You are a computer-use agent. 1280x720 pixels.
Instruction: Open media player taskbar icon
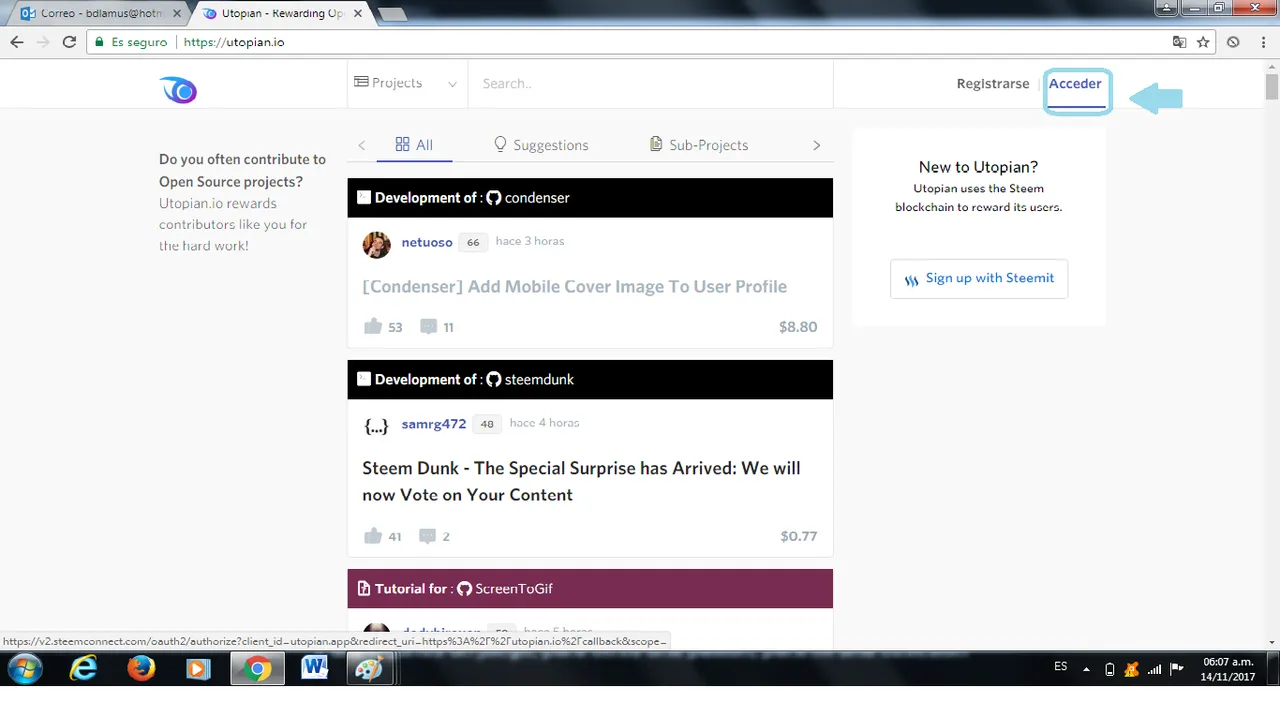(x=198, y=669)
